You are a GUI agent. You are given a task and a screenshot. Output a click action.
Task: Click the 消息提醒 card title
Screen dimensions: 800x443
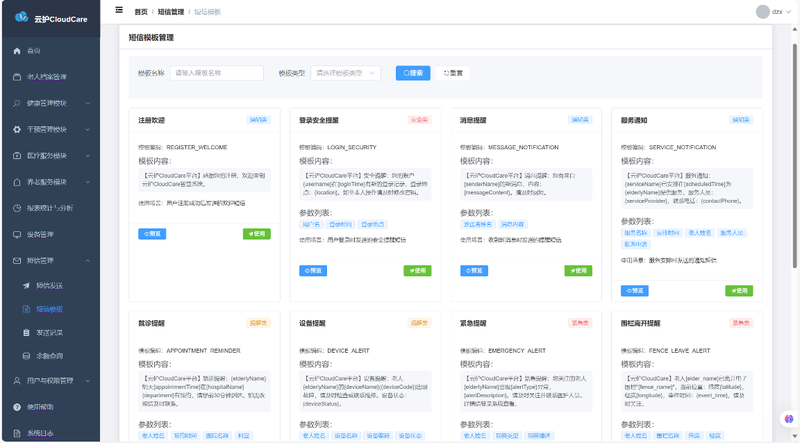473,120
